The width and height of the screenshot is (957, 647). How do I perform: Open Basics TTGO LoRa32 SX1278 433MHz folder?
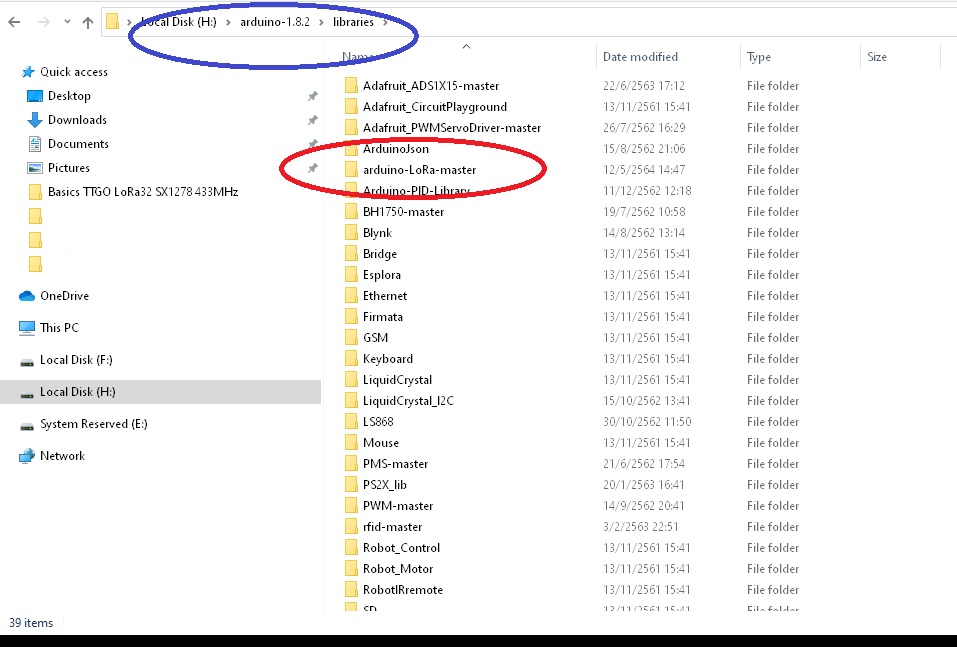[x=143, y=192]
